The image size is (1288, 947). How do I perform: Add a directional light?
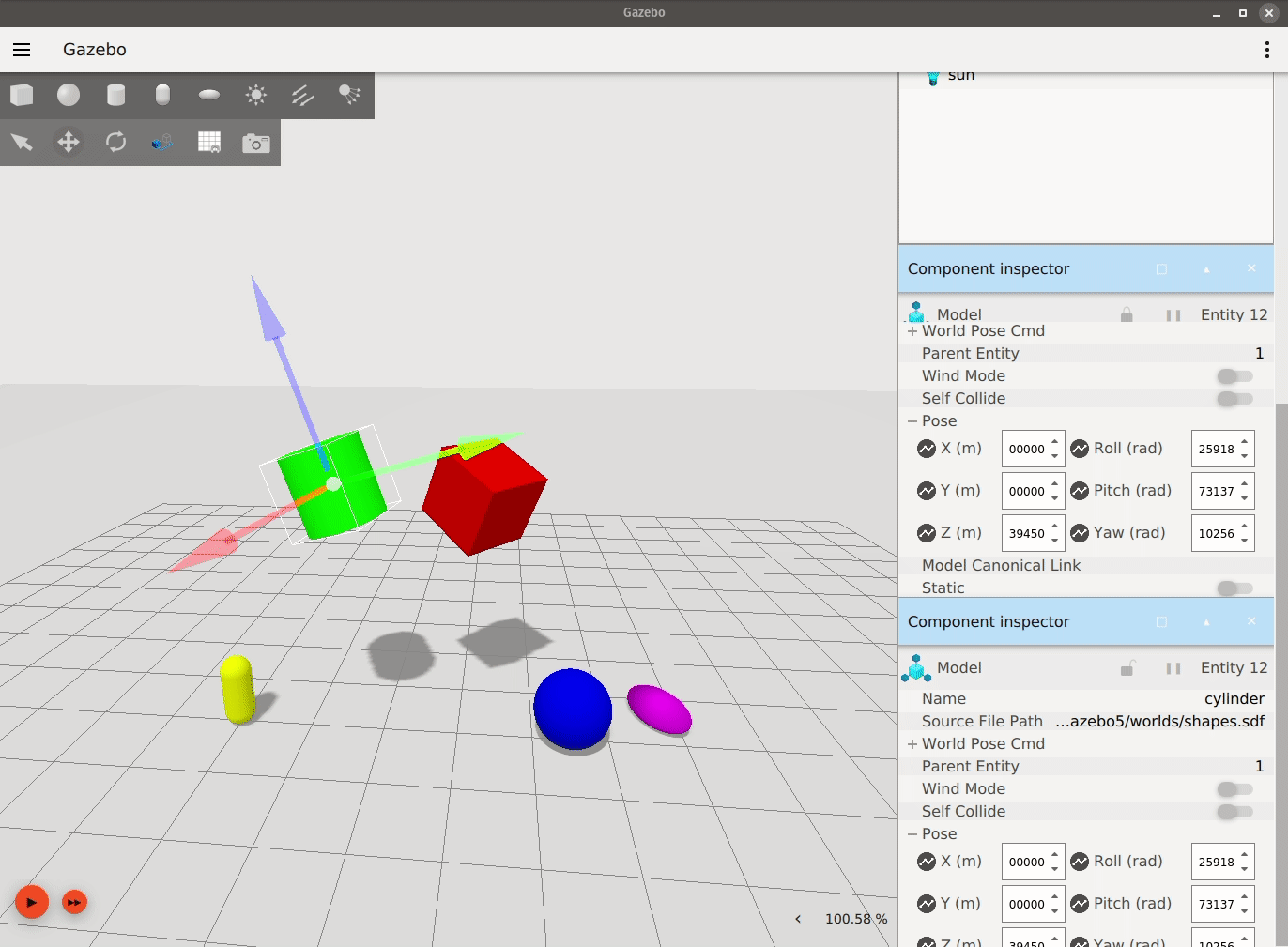302,95
